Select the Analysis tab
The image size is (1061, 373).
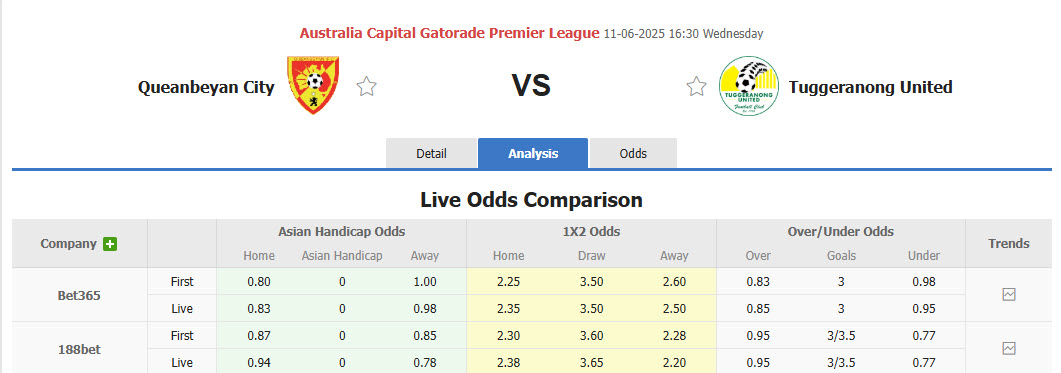pos(533,153)
